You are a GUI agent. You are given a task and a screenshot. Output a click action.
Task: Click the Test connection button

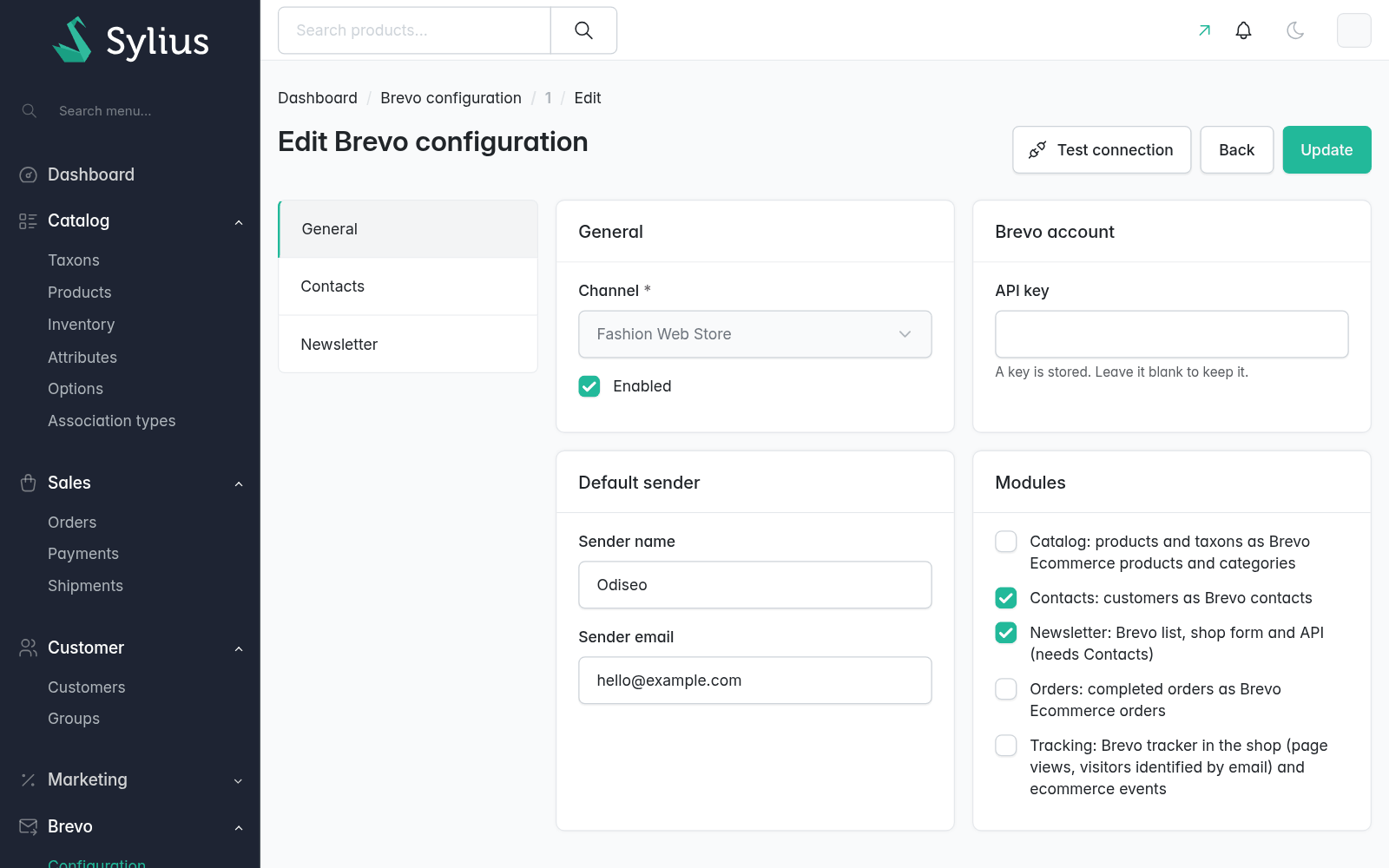tap(1102, 149)
